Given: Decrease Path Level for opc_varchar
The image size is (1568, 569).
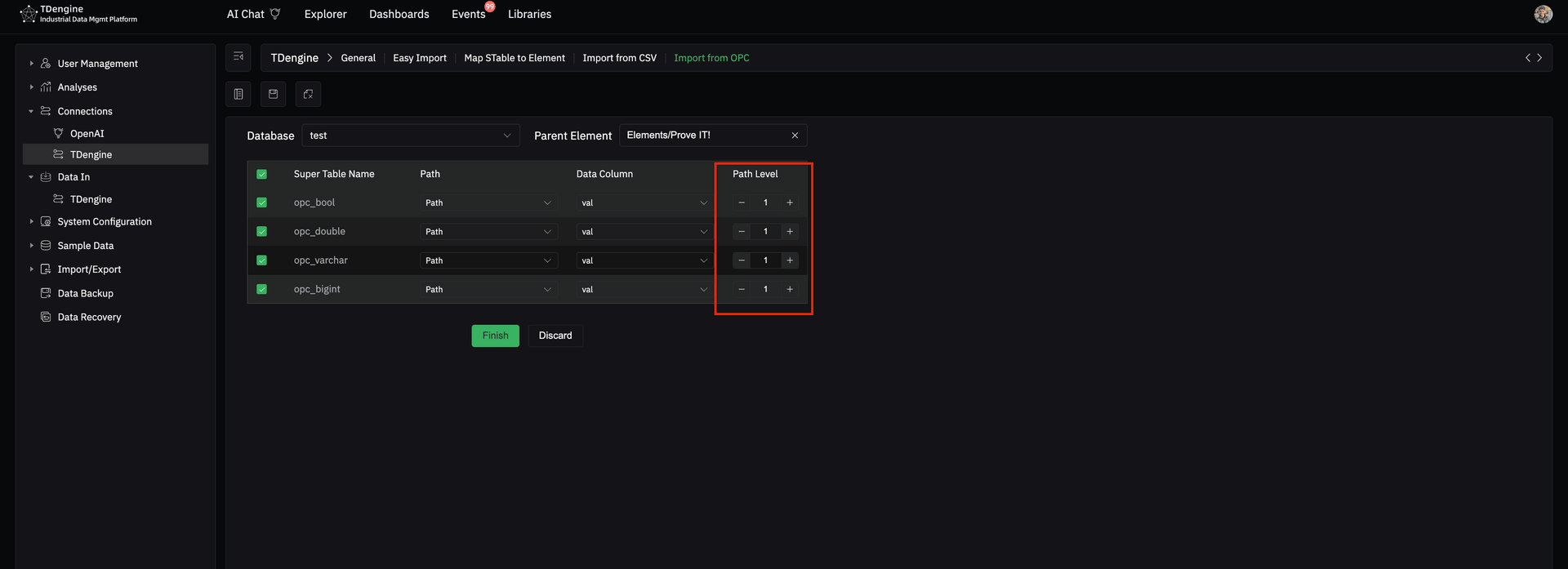Looking at the screenshot, I should (742, 260).
